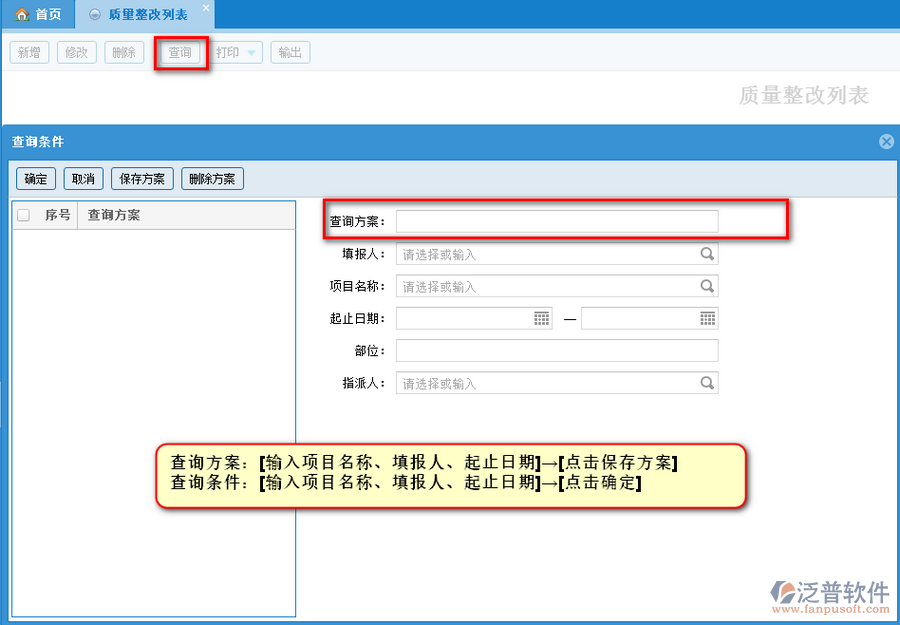Screen dimensions: 900x625
Task: Click the 输出 toolbar button
Action: pyautogui.click(x=290, y=53)
